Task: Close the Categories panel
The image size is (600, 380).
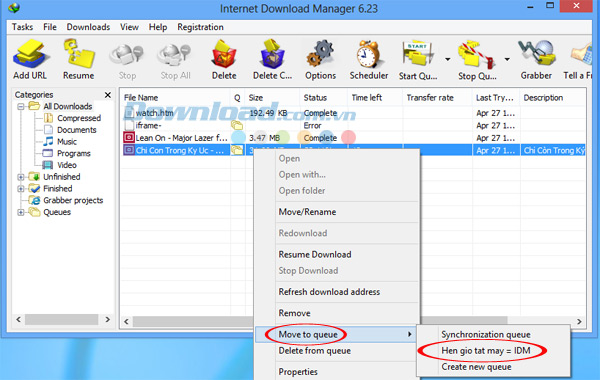Action: pos(108,95)
